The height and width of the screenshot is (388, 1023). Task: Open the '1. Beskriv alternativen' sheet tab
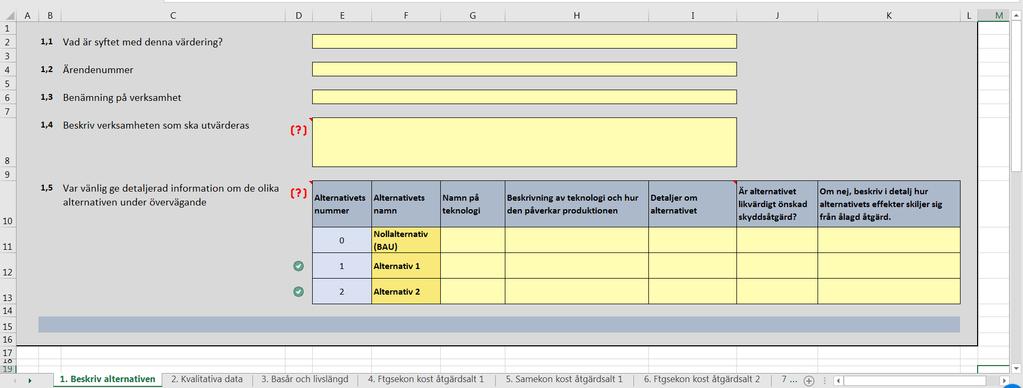click(x=107, y=379)
